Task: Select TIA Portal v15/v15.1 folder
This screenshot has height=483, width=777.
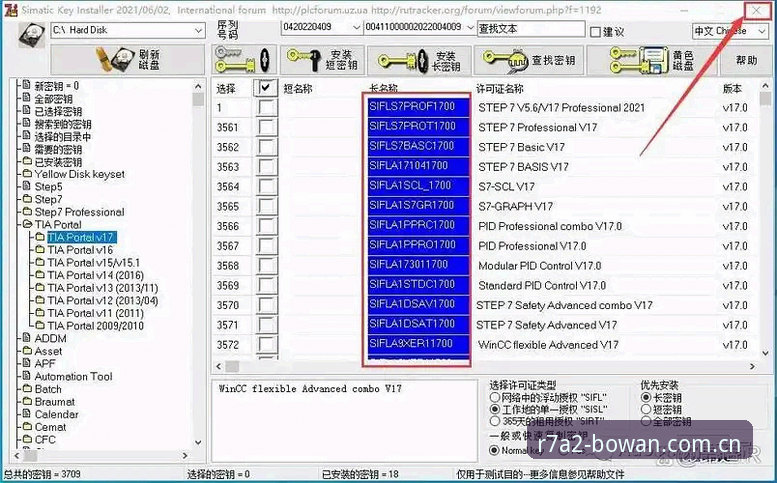Action: (x=94, y=263)
